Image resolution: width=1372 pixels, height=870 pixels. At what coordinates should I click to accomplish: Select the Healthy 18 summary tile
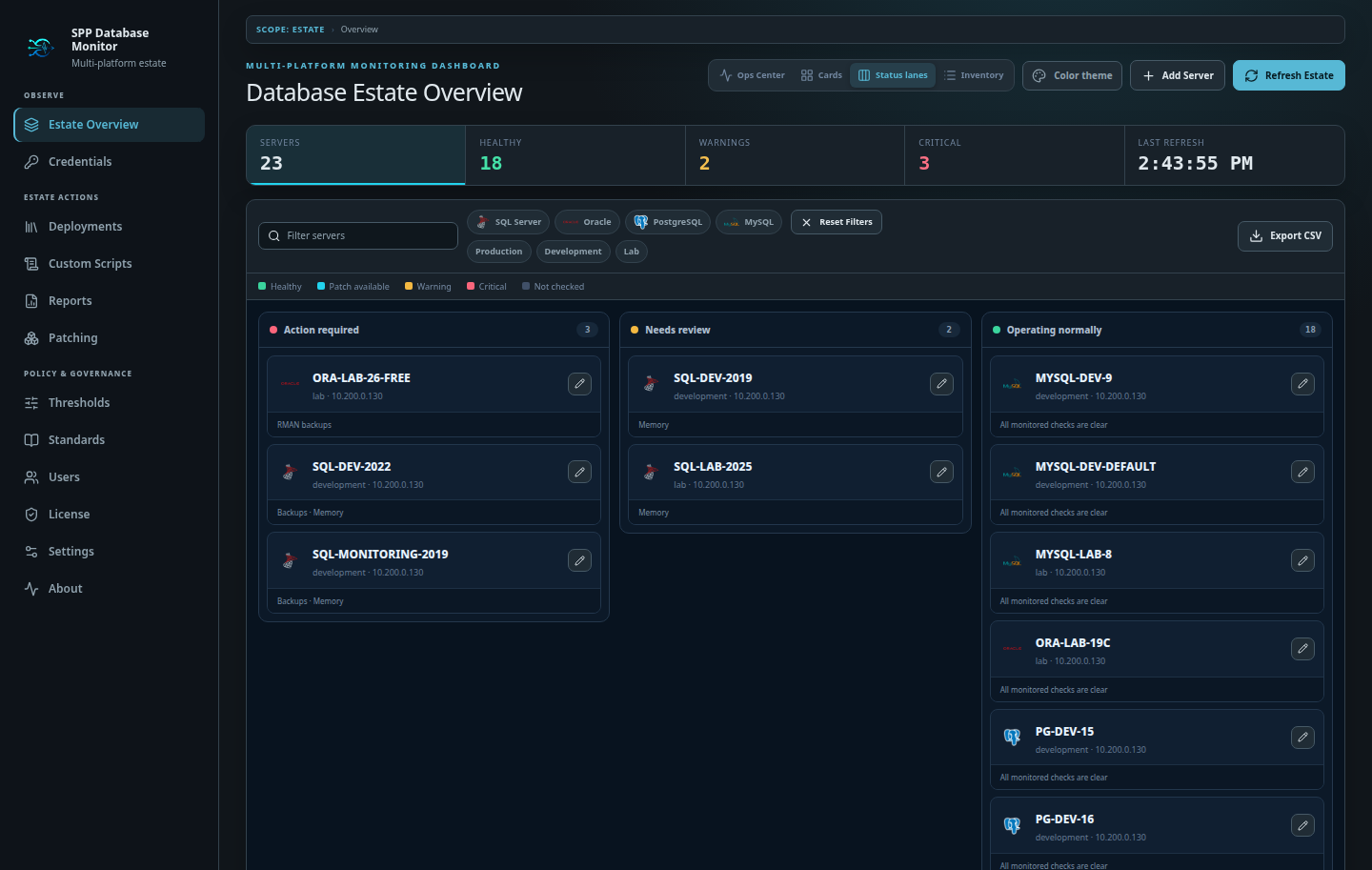(x=575, y=155)
